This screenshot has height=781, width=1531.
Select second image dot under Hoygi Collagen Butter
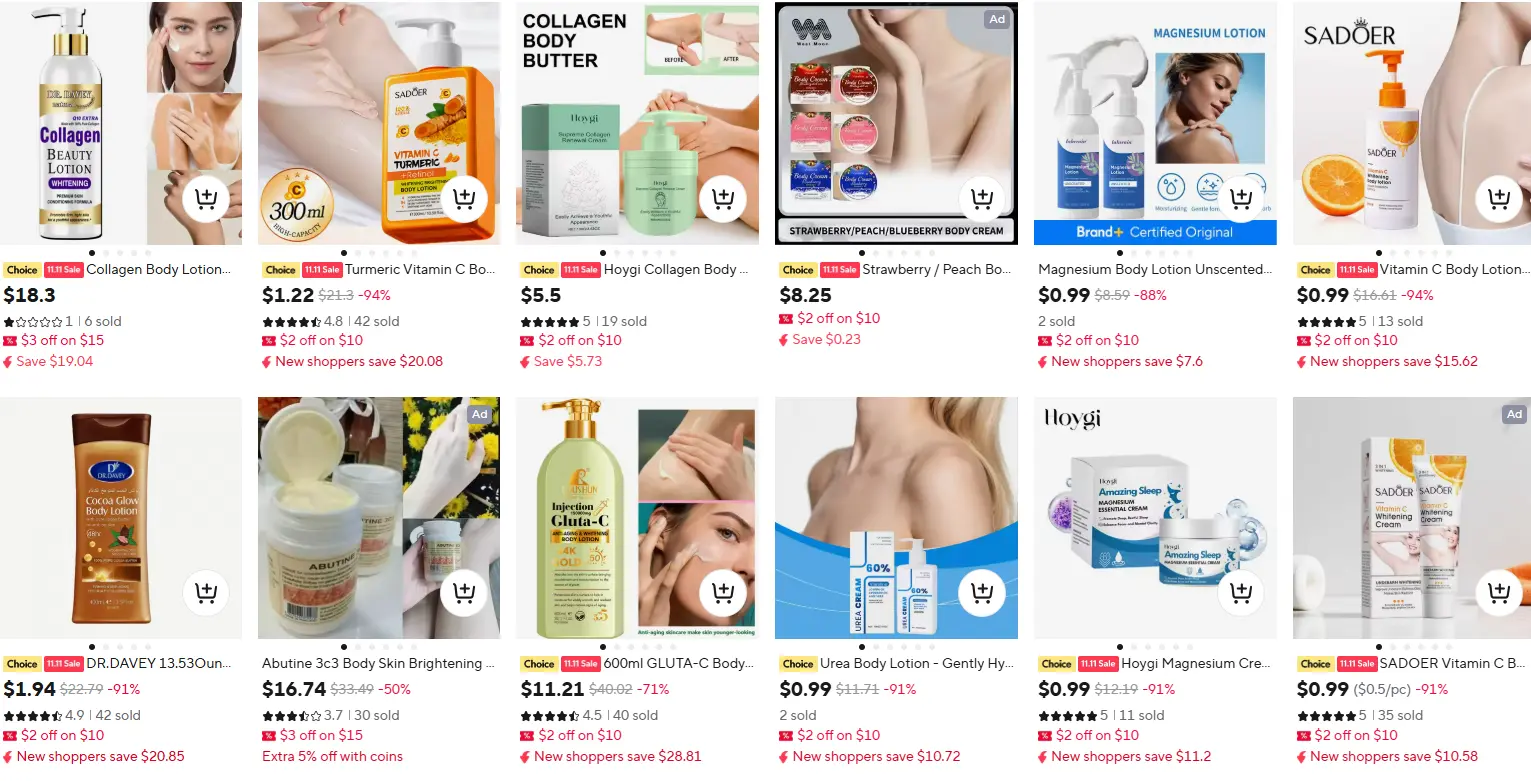pos(616,253)
